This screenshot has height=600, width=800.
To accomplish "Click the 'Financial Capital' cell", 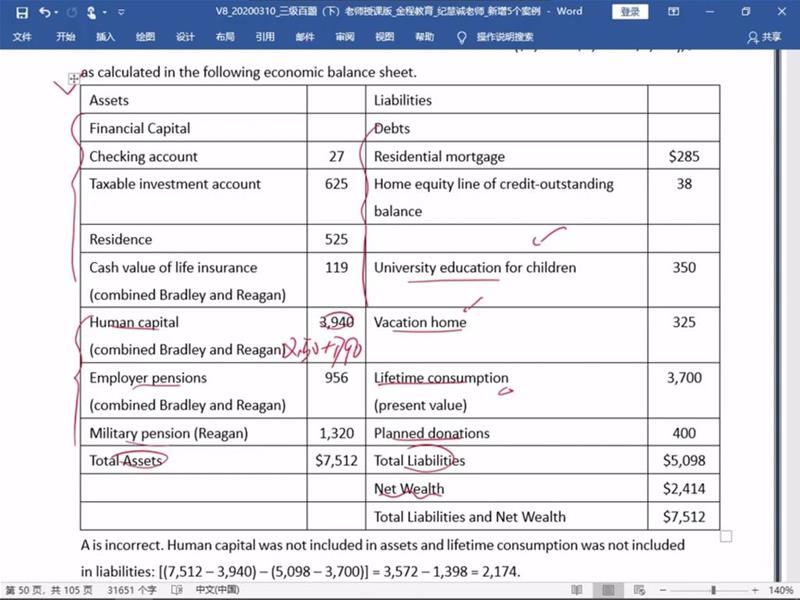I will click(193, 128).
